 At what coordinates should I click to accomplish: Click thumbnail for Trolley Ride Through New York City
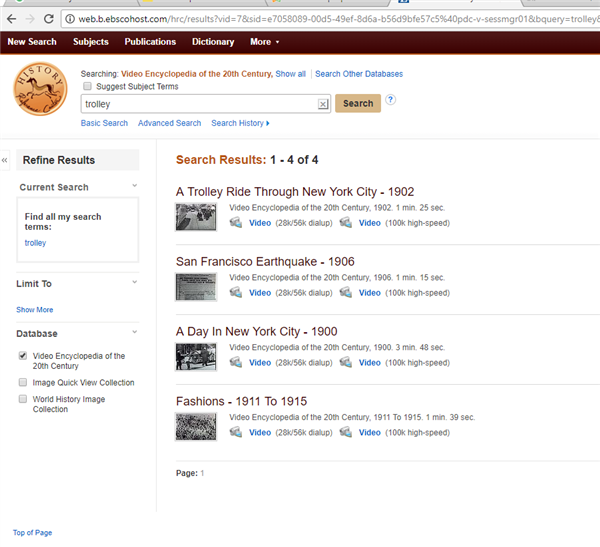pos(196,217)
